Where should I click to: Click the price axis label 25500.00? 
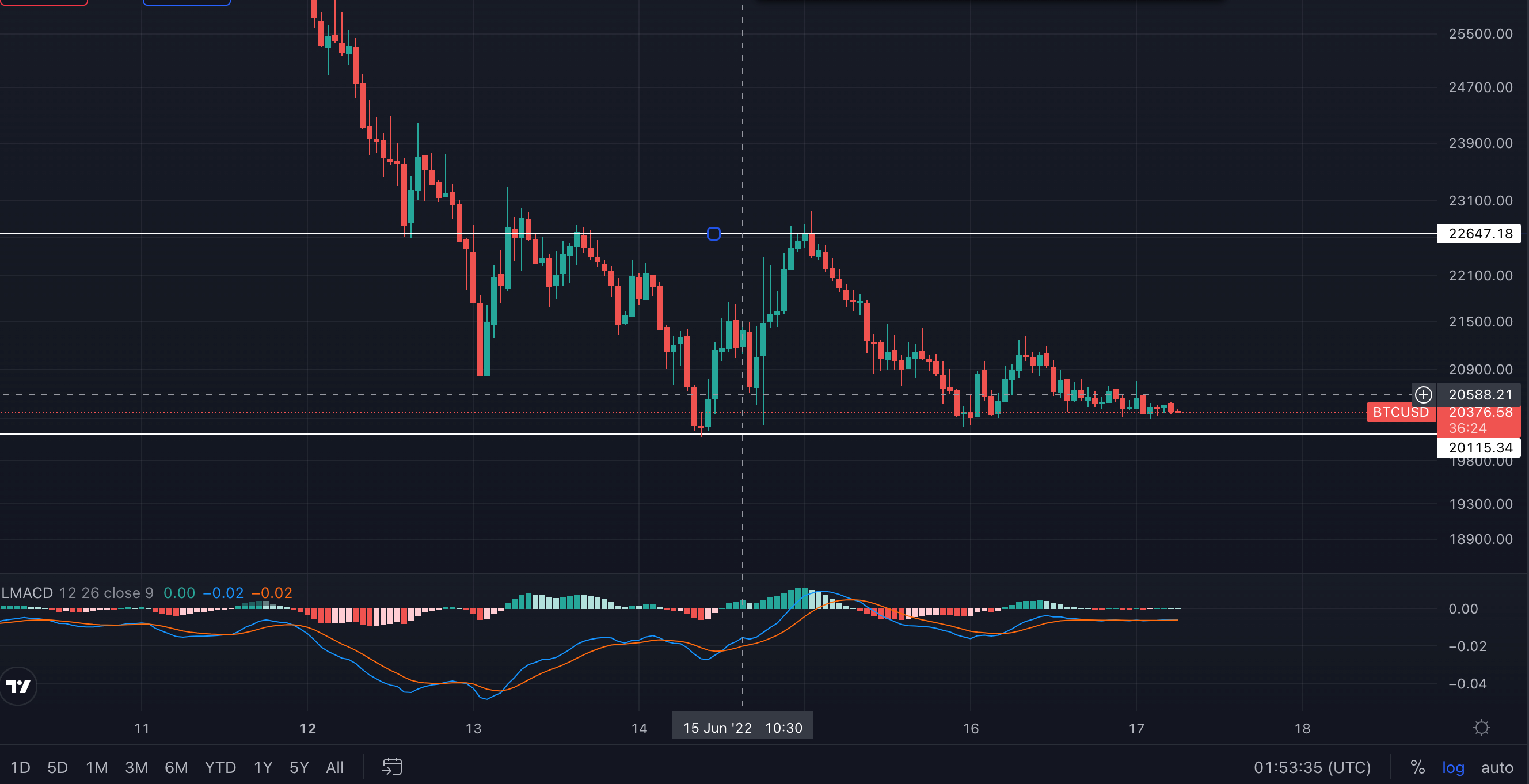tap(1480, 34)
